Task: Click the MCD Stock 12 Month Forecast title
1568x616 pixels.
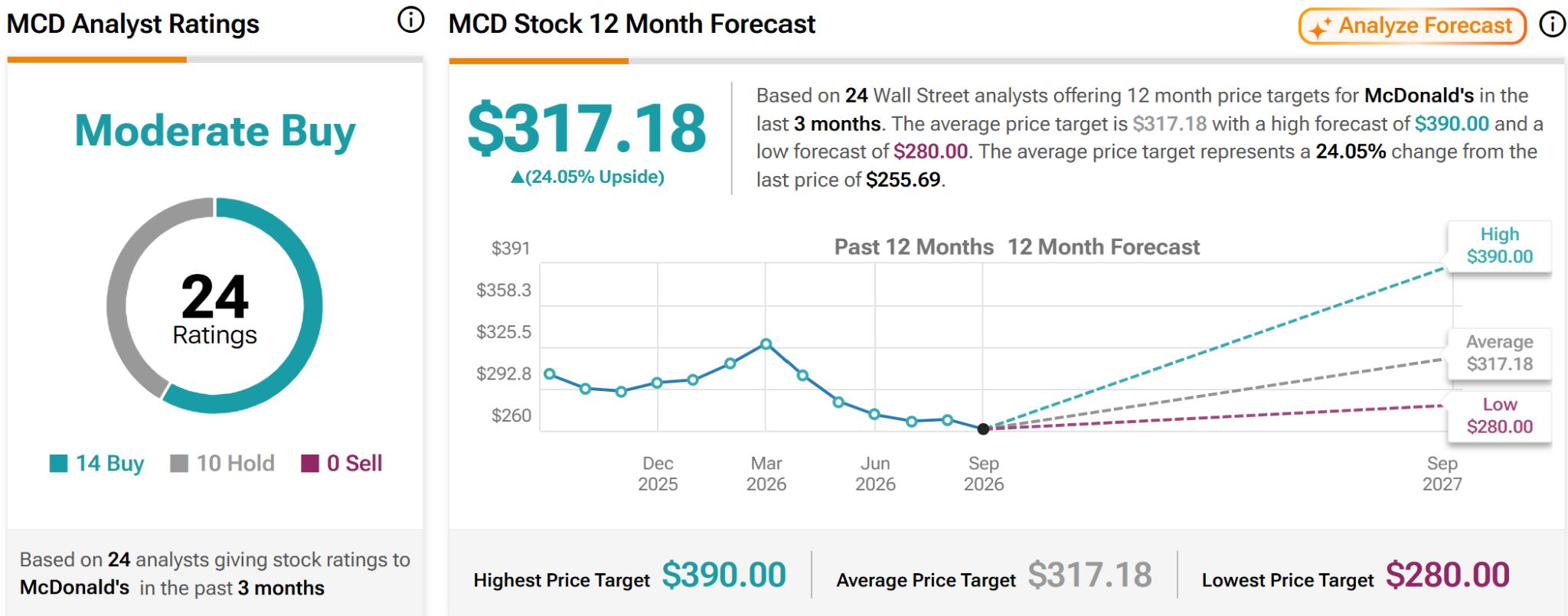Action: click(x=632, y=24)
